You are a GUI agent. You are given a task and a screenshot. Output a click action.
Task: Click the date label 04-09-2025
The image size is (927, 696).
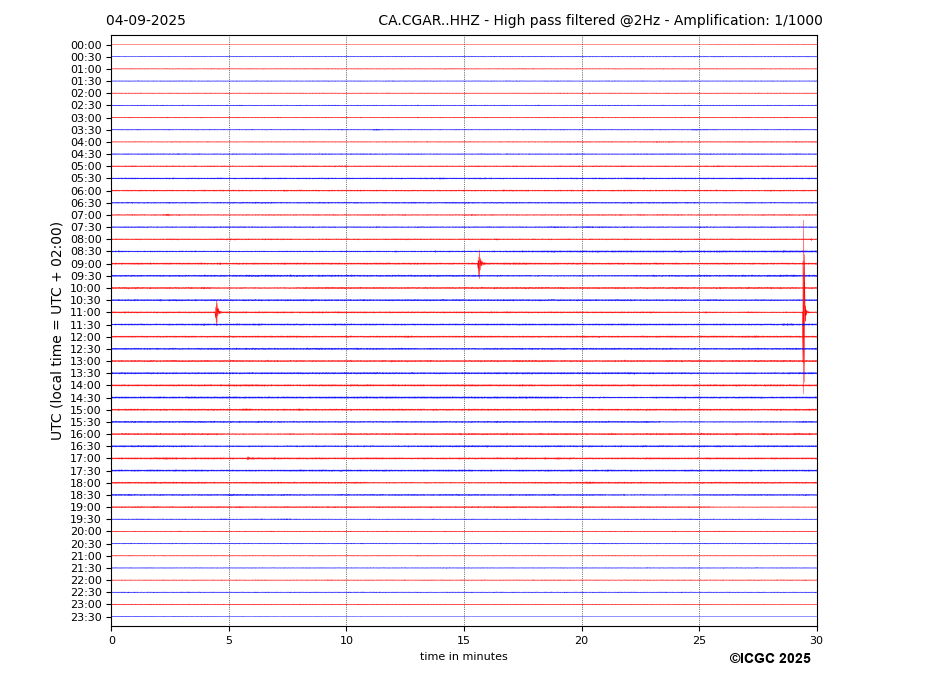click(x=145, y=21)
